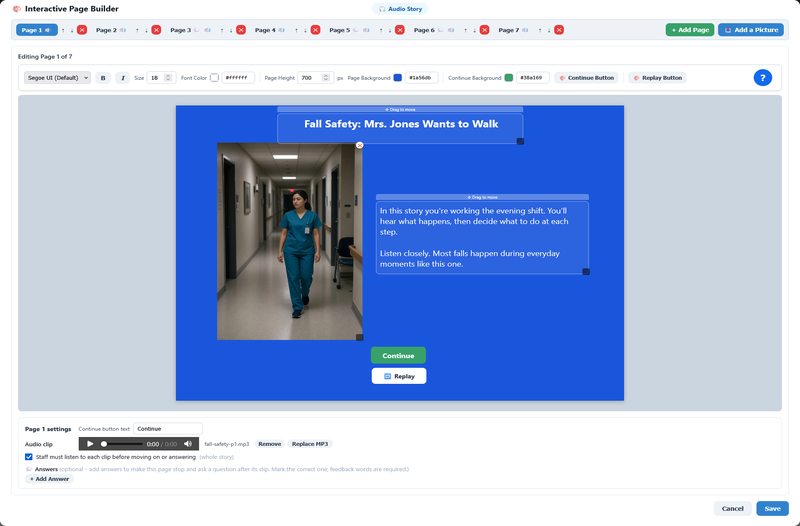This screenshot has width=800, height=526.
Task: Delete Page 5 with red X
Action: coord(400,30)
